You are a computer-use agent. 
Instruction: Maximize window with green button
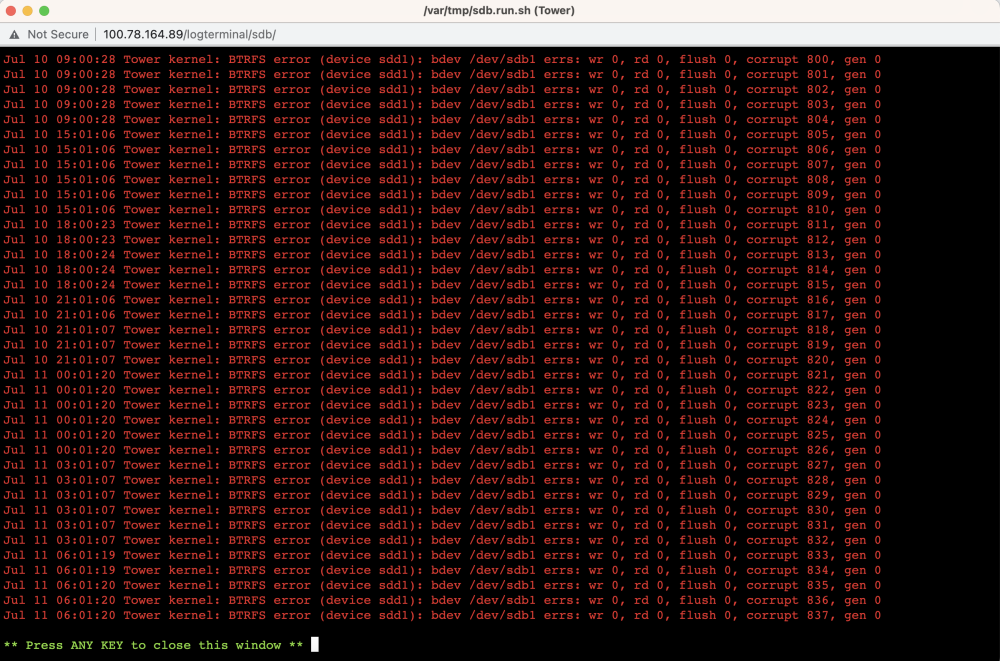coord(44,10)
